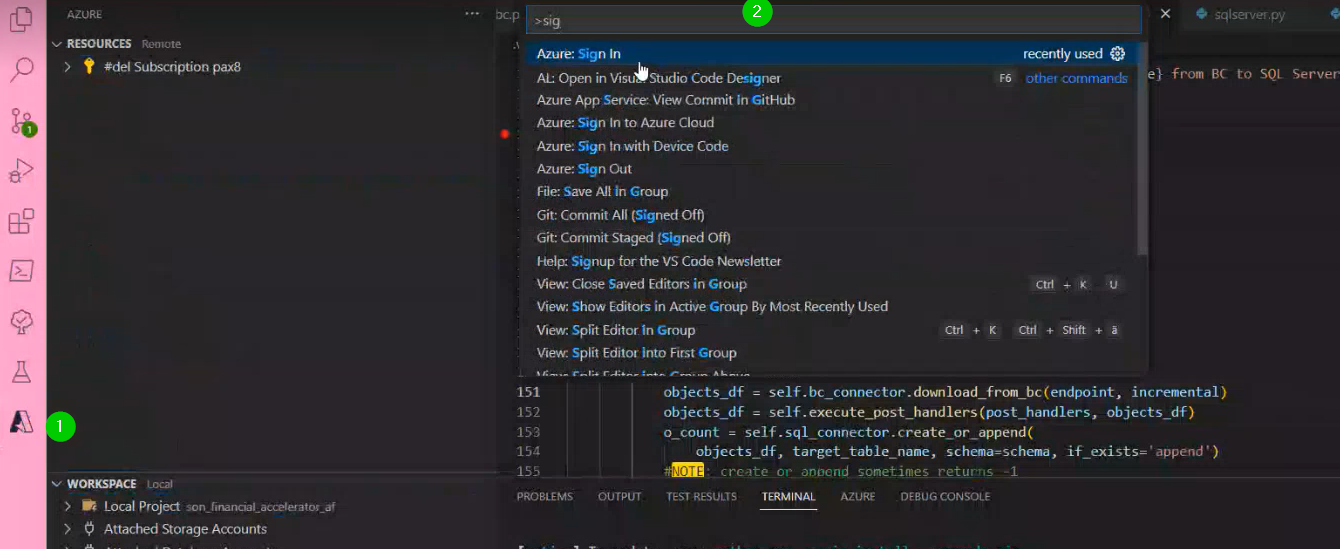Click the Local Project folder icon
This screenshot has height=549, width=1340.
89,506
